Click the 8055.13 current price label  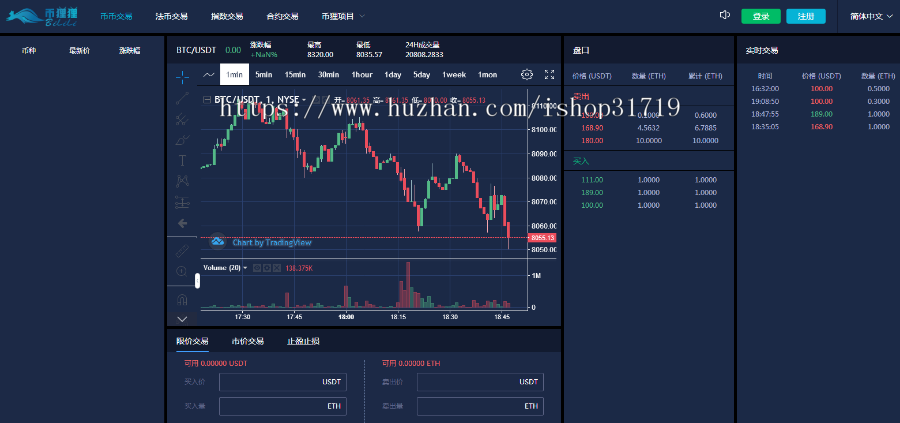click(542, 238)
